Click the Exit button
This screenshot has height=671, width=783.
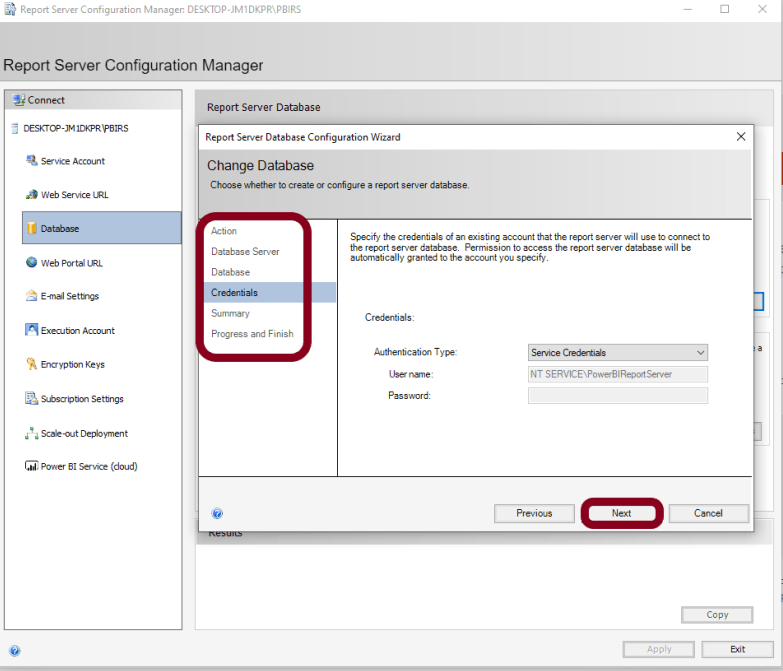(x=737, y=649)
